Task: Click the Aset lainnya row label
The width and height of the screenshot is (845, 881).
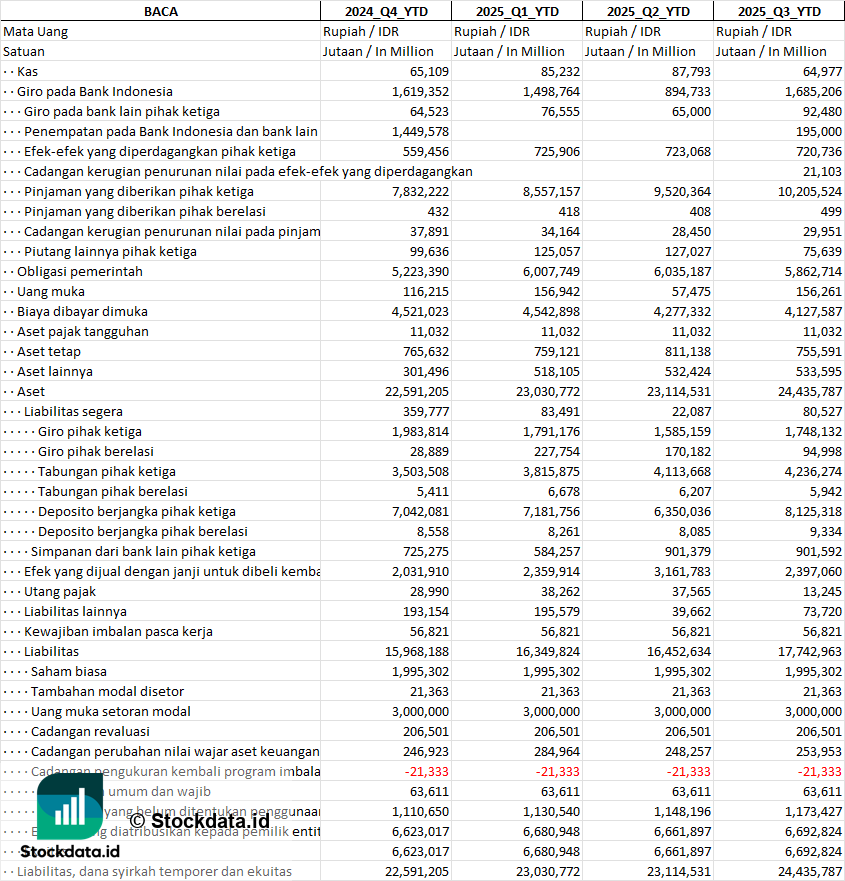Action: (x=55, y=371)
